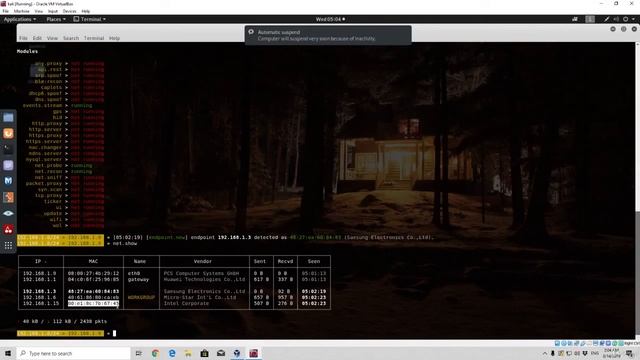Image resolution: width=640 pixels, height=360 pixels.
Task: Open terminal window Edit menu
Action: [37, 38]
